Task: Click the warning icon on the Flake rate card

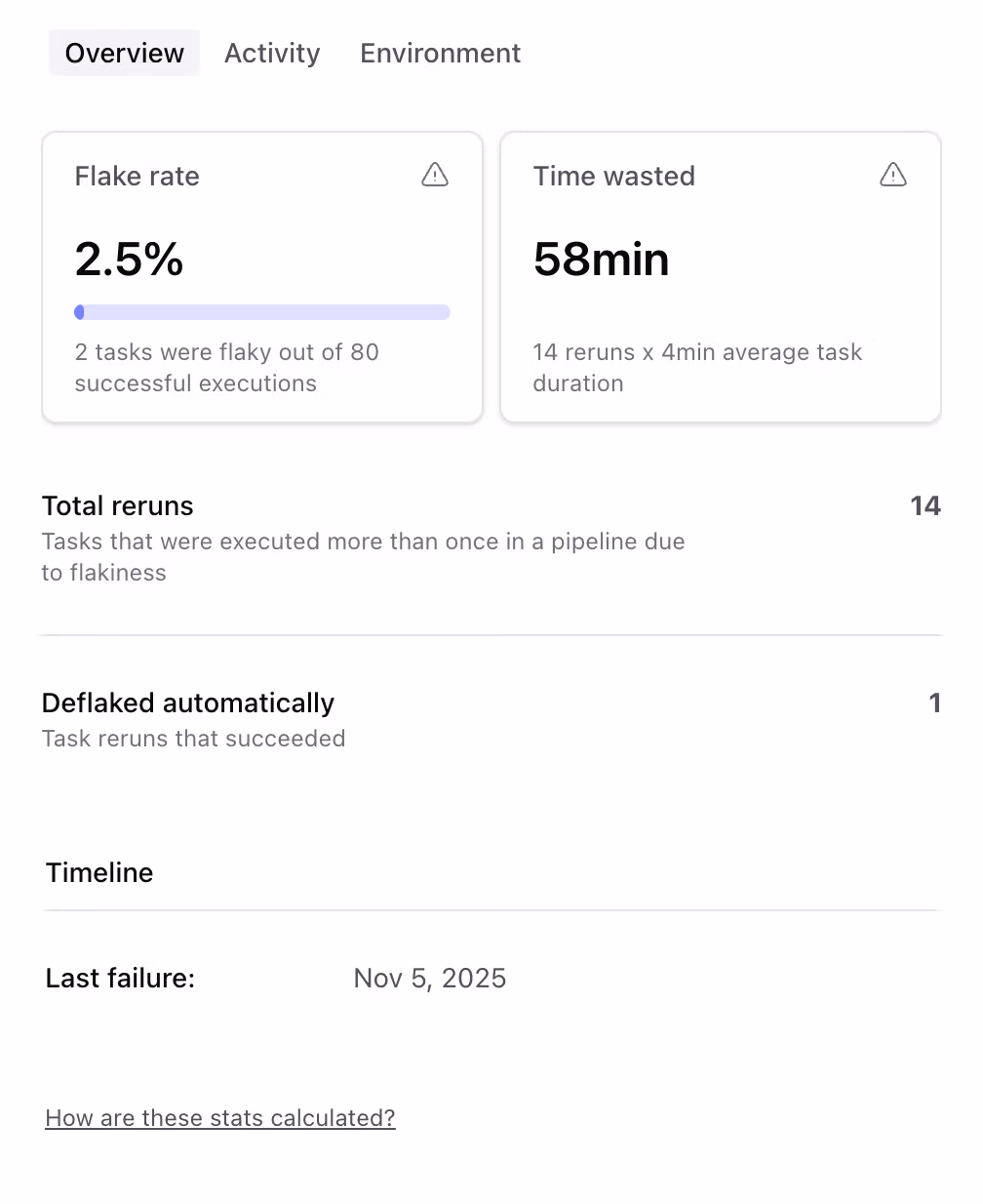Action: pyautogui.click(x=435, y=176)
